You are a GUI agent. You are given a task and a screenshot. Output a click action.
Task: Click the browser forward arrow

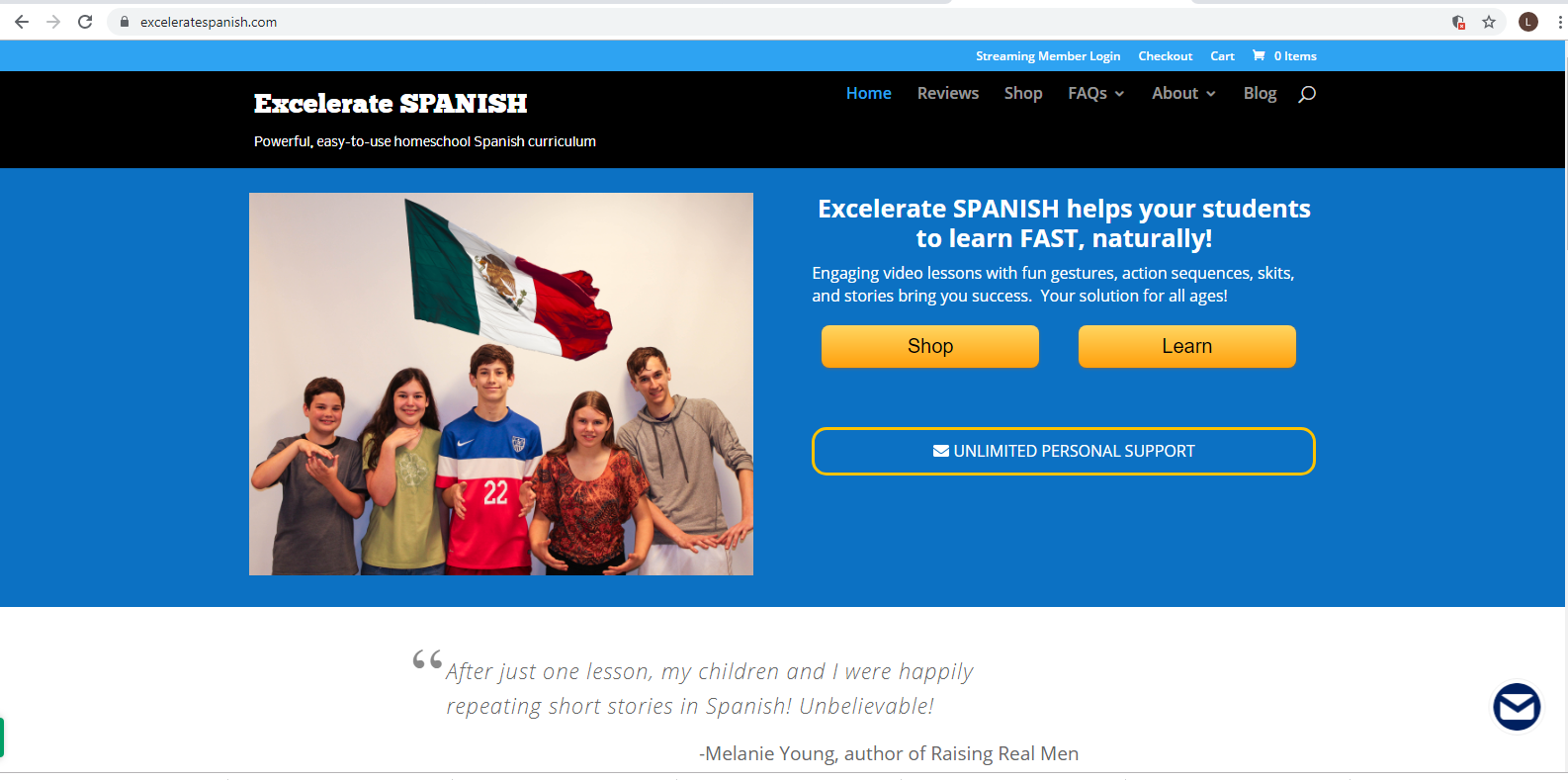pyautogui.click(x=53, y=22)
